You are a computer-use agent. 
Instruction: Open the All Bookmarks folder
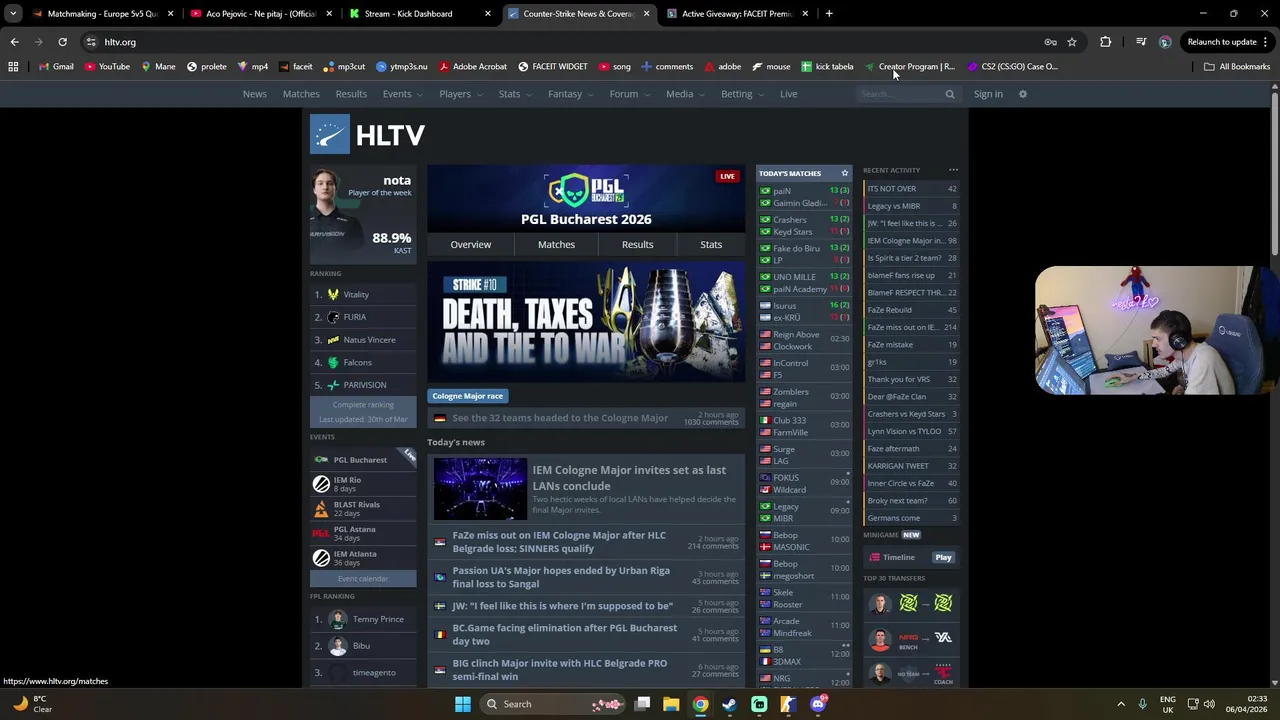(x=1237, y=67)
